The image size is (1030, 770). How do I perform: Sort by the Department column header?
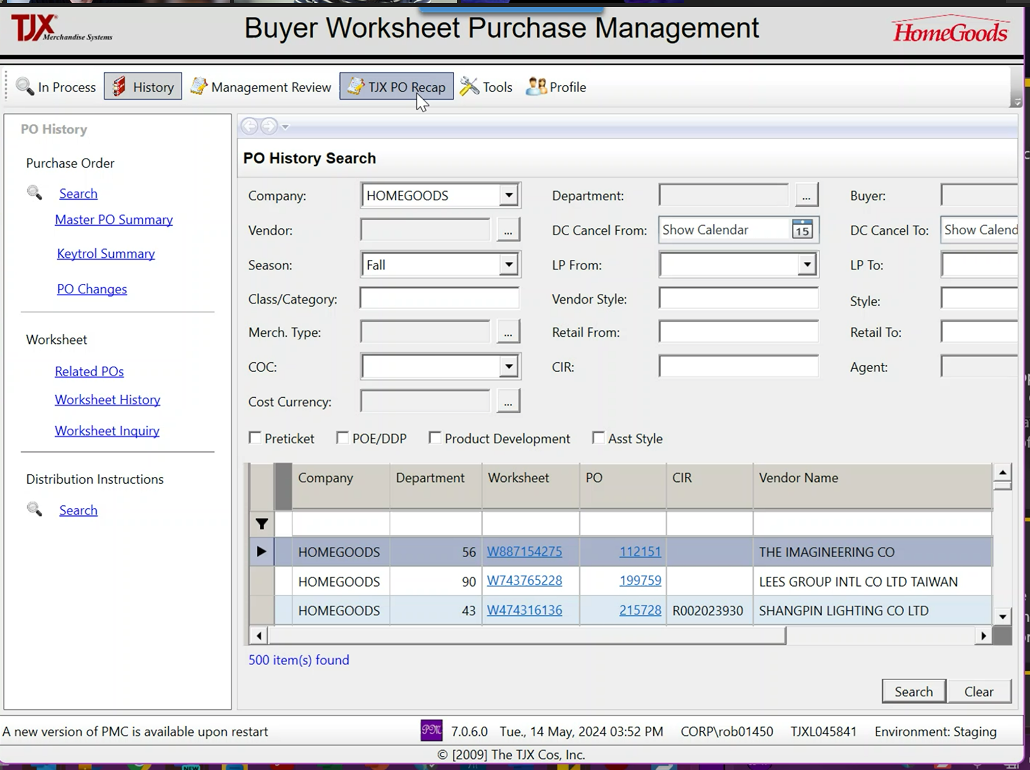[436, 486]
